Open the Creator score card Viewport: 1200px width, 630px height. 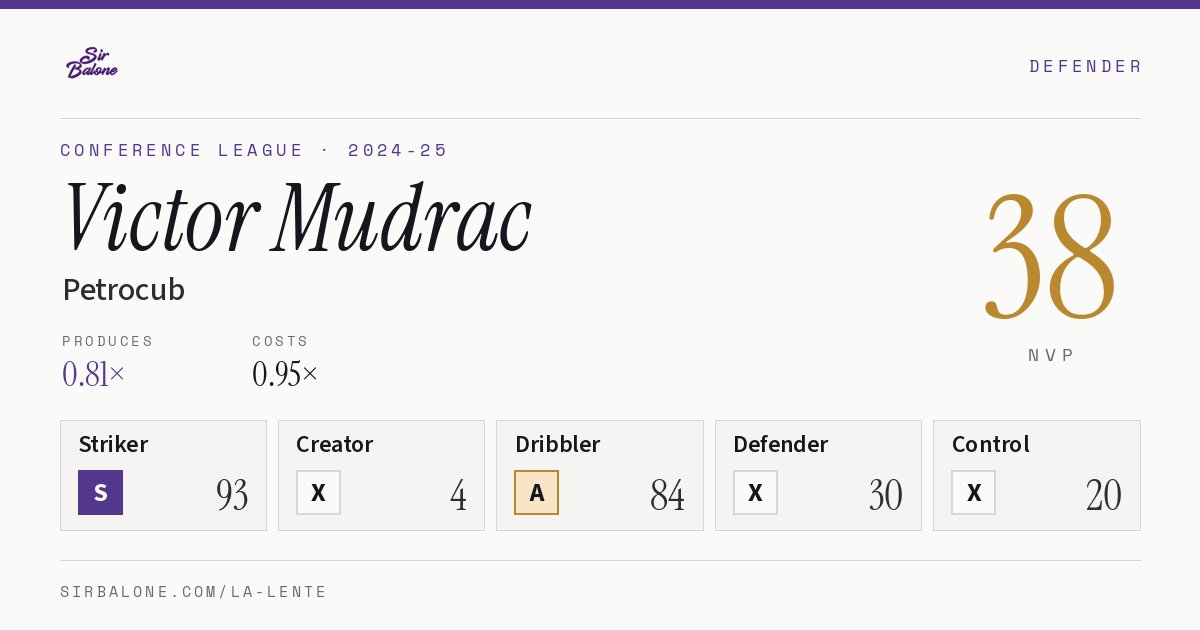[381, 475]
